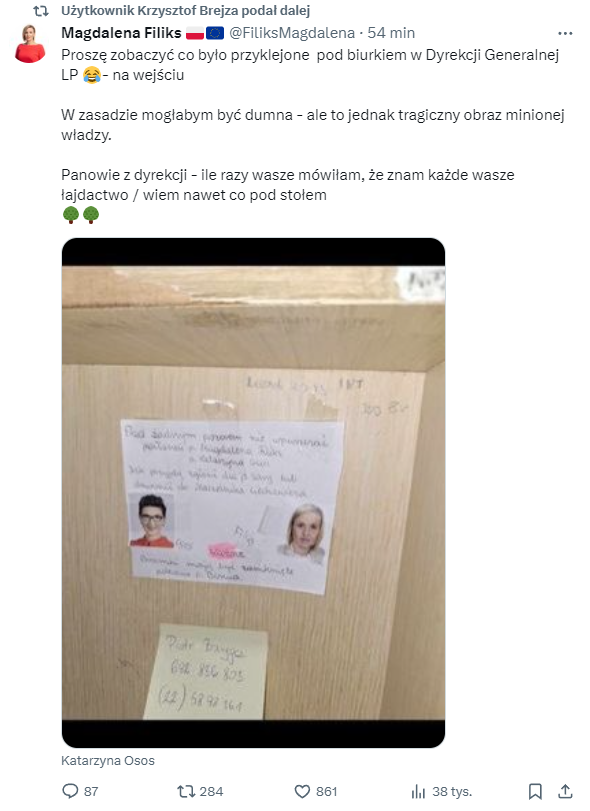590x811 pixels.
Task: Click the Magdalena Filiks display name
Action: click(x=121, y=33)
